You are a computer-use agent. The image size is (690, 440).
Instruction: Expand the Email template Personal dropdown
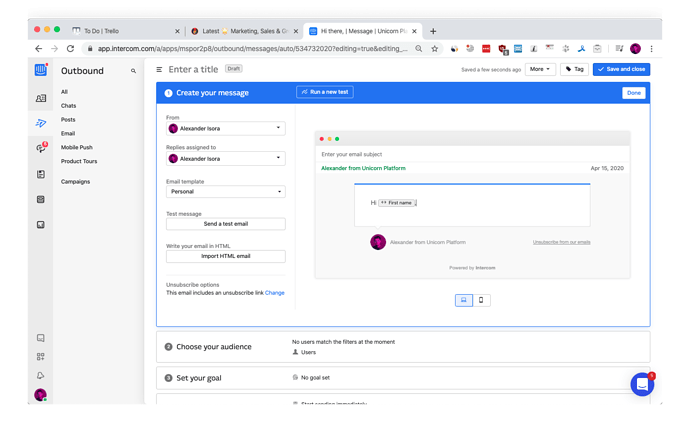[225, 191]
